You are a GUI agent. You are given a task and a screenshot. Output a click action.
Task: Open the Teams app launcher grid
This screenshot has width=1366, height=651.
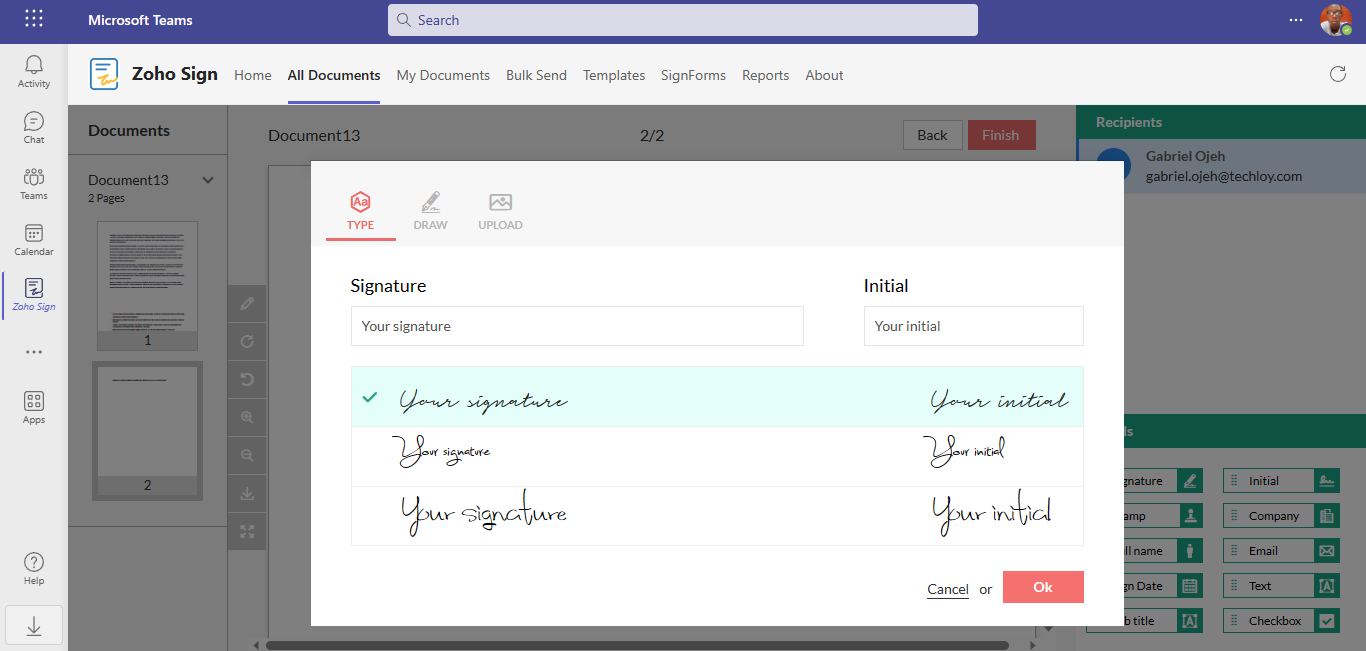(34, 19)
